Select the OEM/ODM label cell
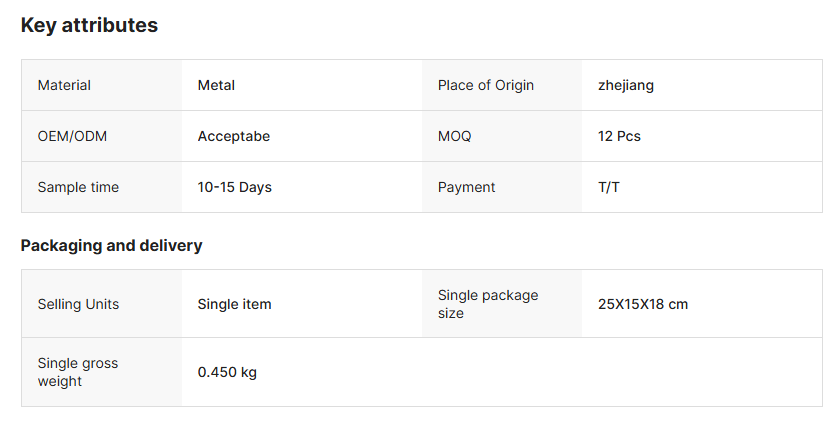The image size is (838, 425). 72,136
